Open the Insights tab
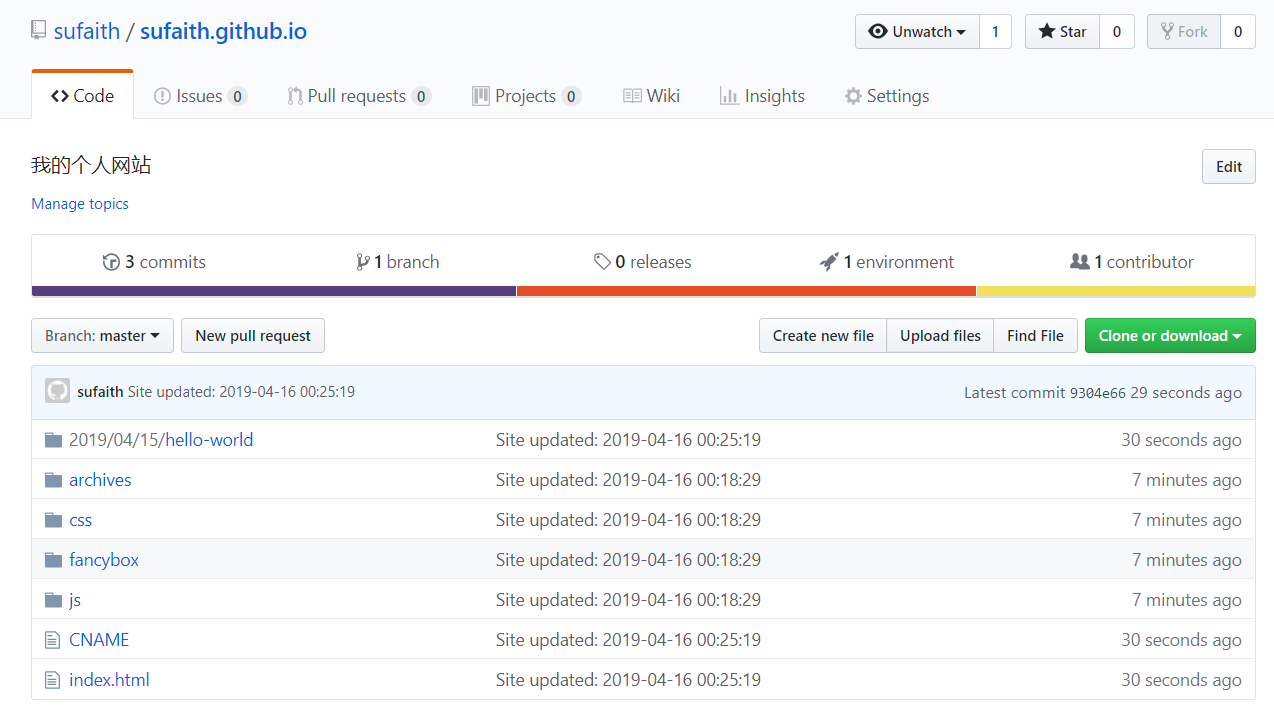Screen dimensions: 1274x709 pos(762,95)
